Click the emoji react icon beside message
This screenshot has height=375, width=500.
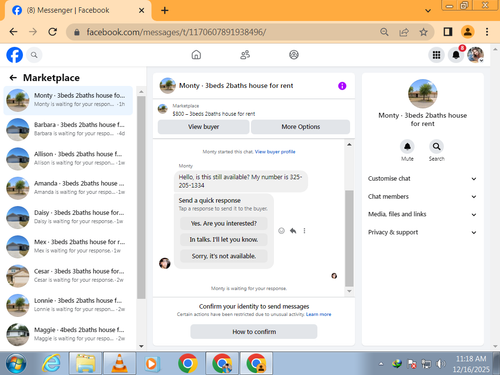click(281, 231)
